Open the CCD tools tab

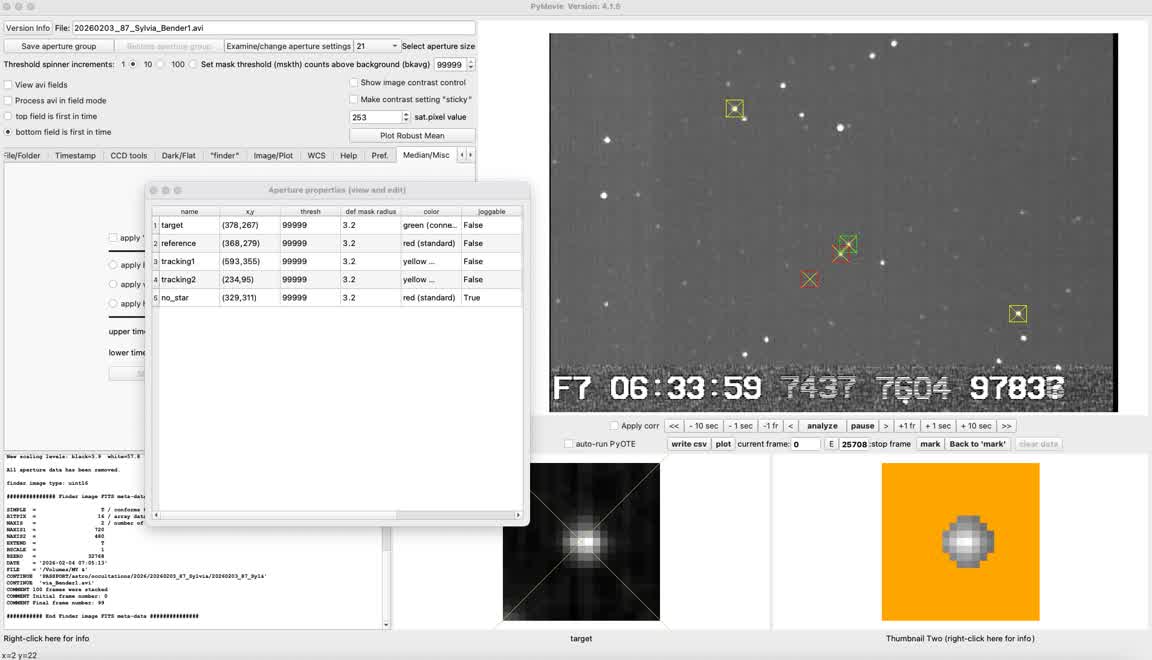128,156
